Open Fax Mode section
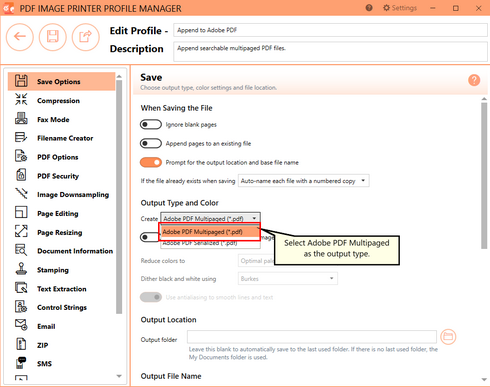Image resolution: width=490 pixels, height=387 pixels. [x=61, y=119]
